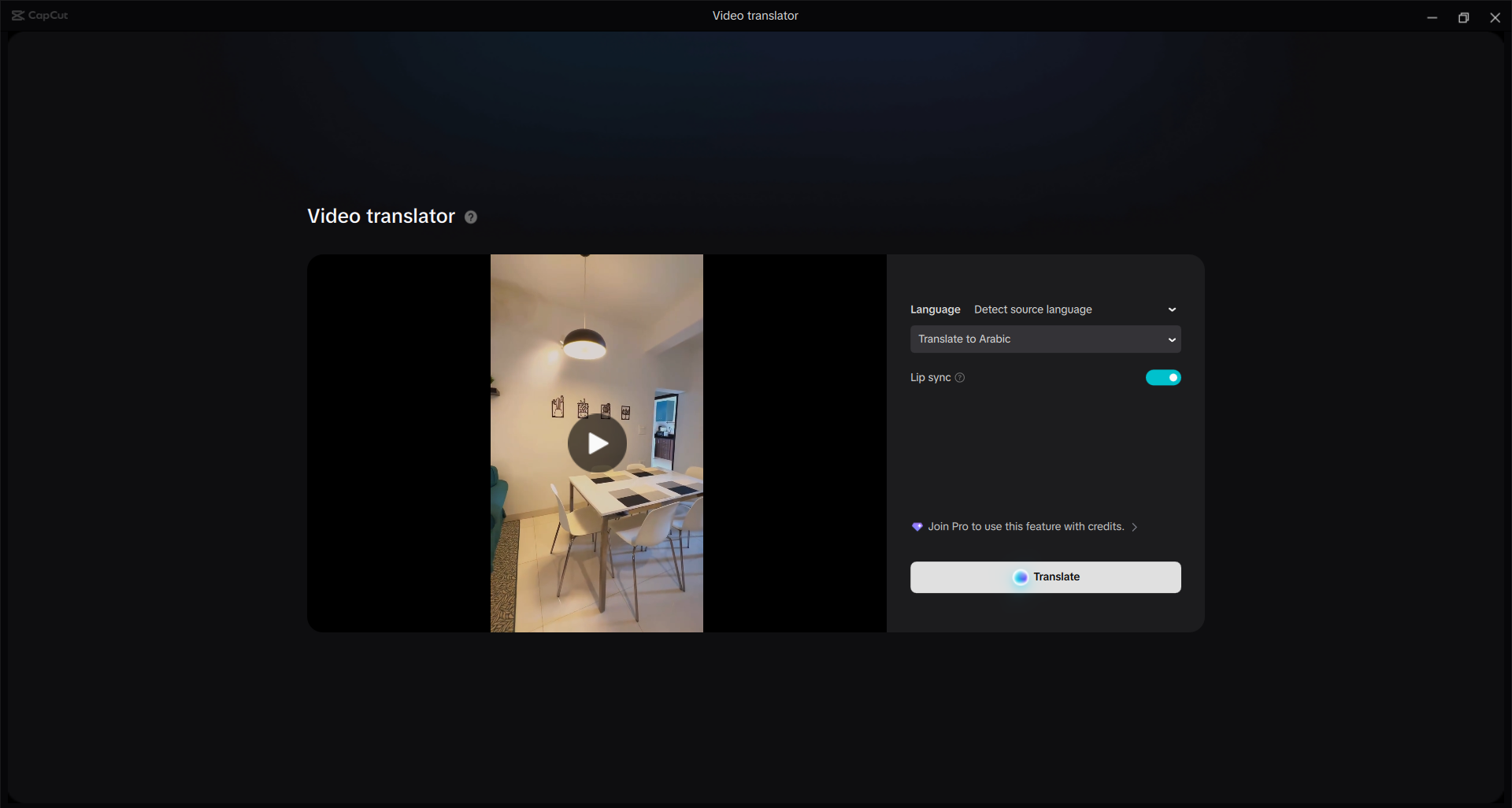Viewport: 1512px width, 808px height.
Task: Click the chevron on the target language box
Action: (1171, 339)
